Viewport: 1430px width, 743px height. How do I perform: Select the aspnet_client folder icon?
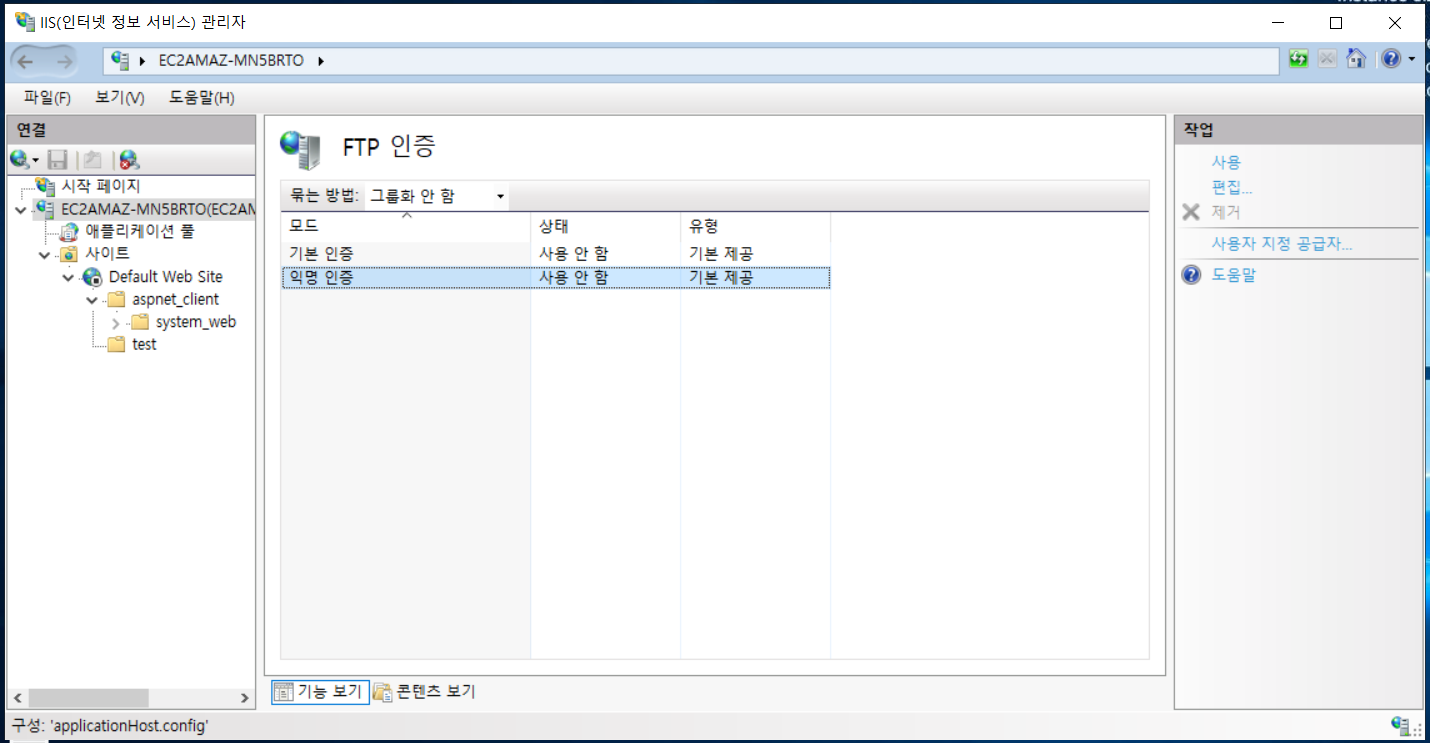(117, 300)
